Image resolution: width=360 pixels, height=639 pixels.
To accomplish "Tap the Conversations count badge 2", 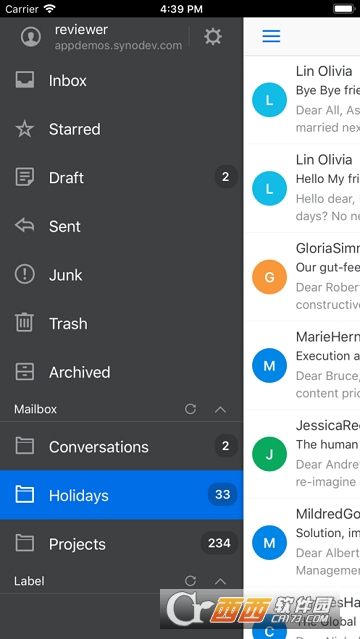I will point(226,445).
